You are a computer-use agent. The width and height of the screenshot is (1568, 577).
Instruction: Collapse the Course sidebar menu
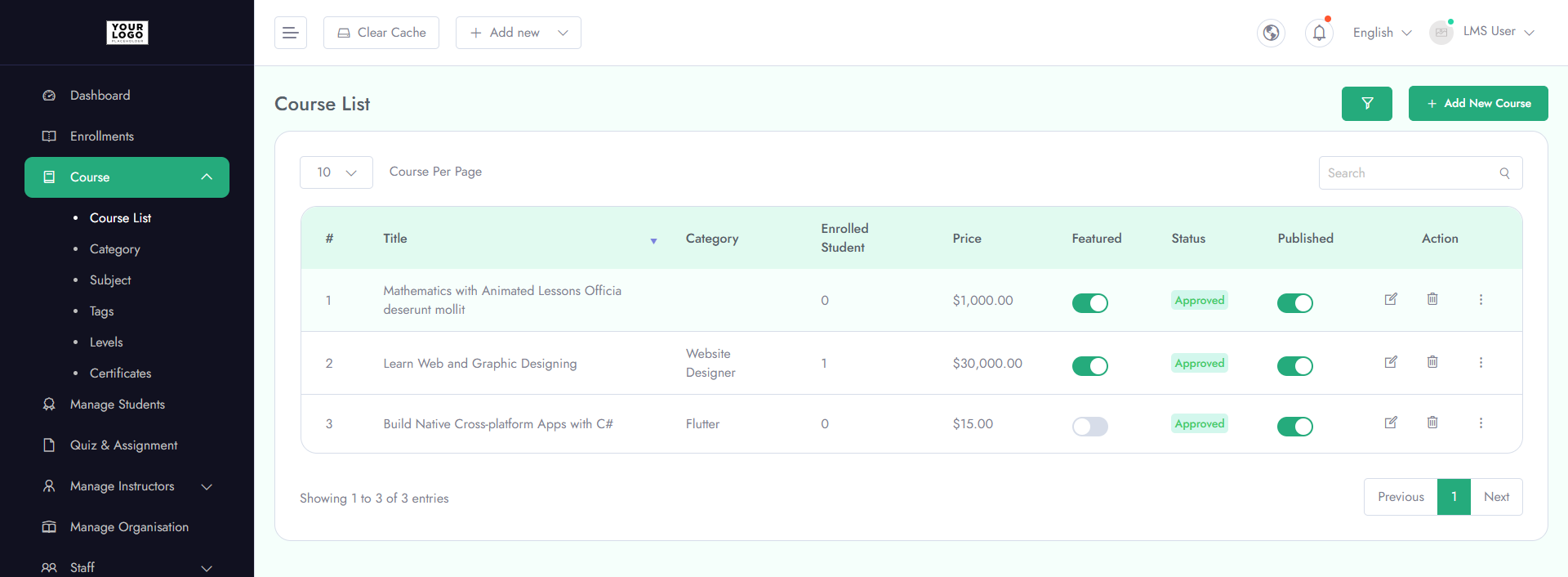(127, 177)
